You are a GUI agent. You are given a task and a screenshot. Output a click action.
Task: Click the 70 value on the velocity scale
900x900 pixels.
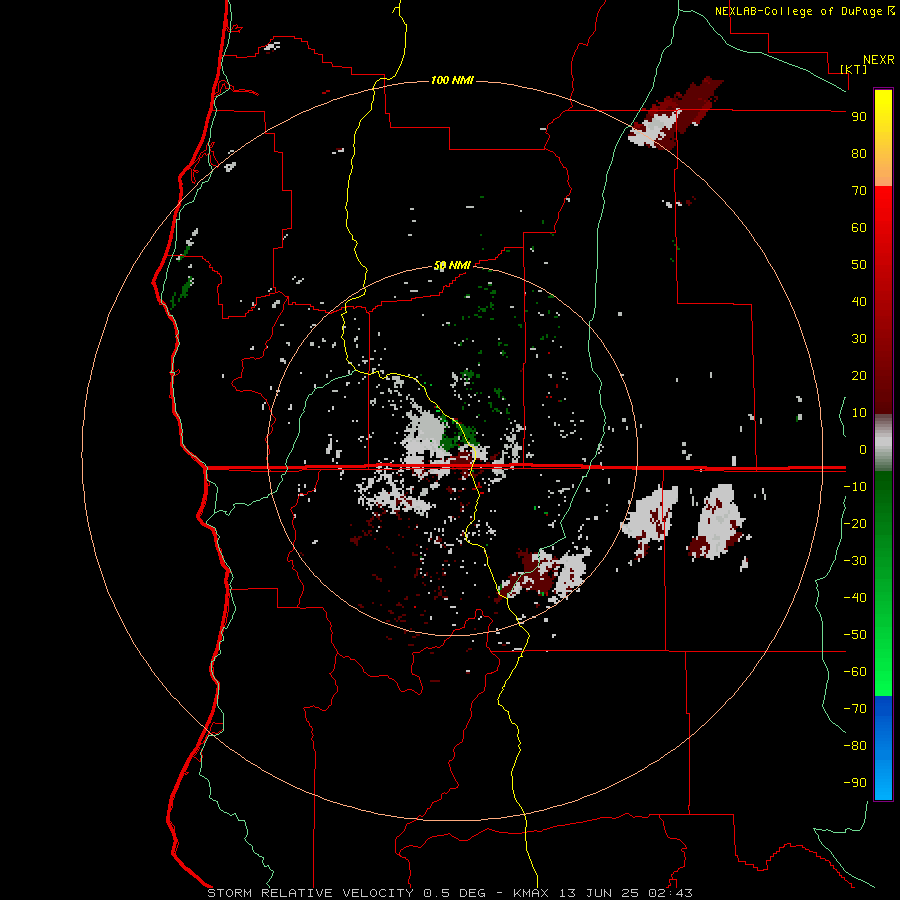pyautogui.click(x=859, y=191)
